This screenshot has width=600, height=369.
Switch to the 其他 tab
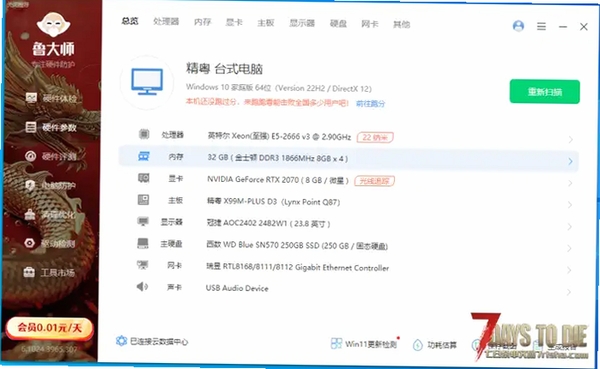[x=401, y=24]
